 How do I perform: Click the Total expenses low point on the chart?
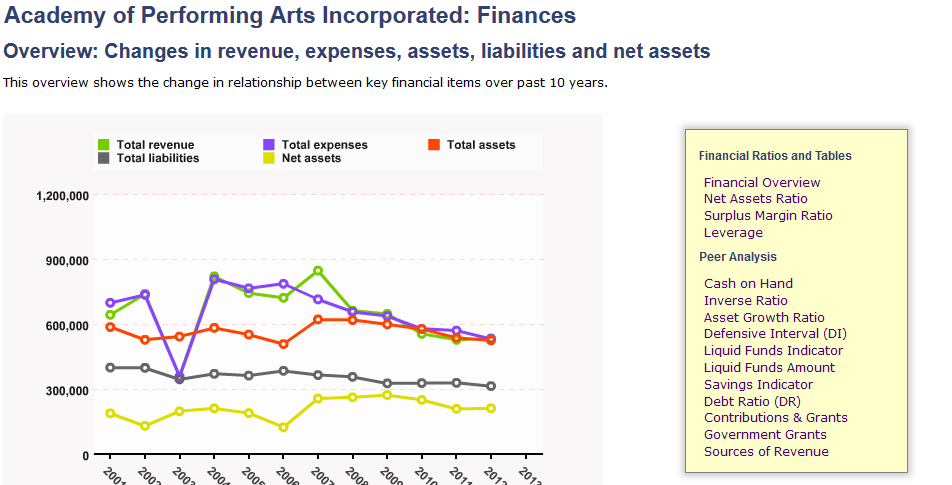[x=179, y=376]
